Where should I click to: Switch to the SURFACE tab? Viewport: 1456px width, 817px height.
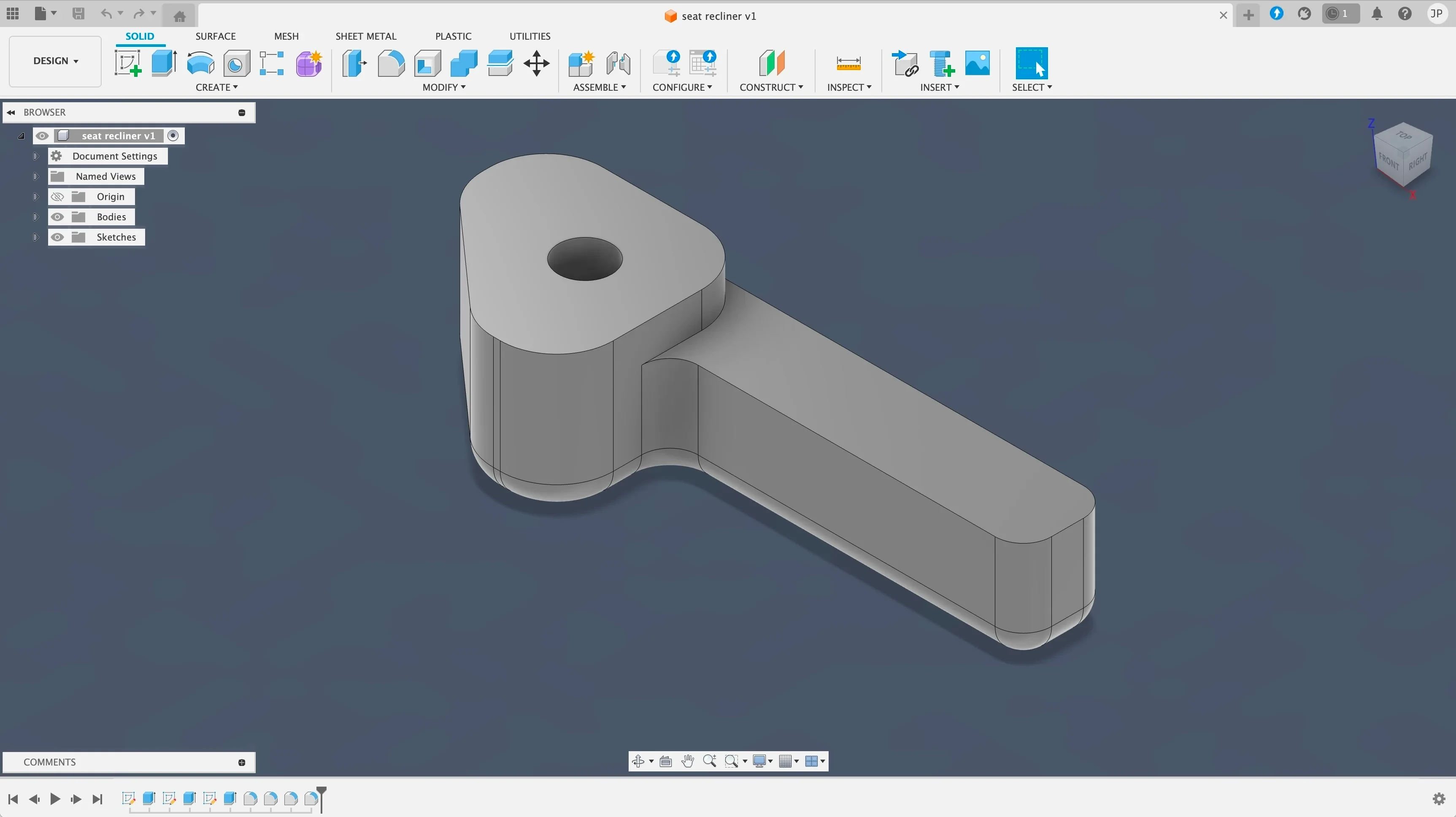point(215,36)
